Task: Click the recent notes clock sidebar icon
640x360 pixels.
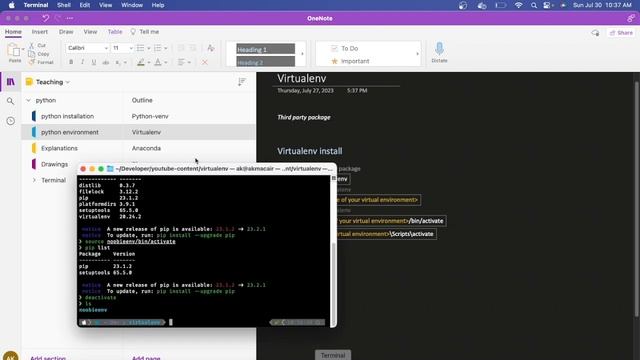Action: 11,121
